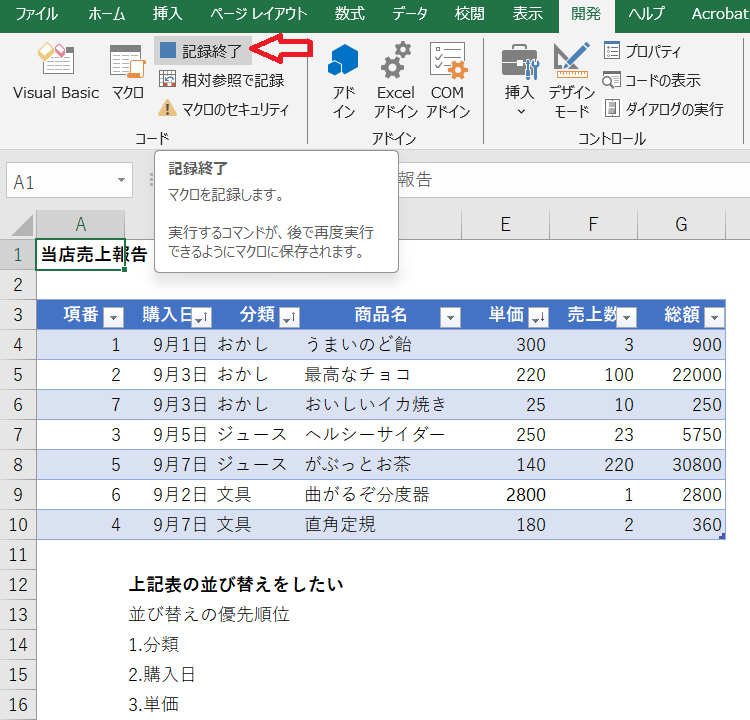Toggle デザインモード (Design Mode)
Screen dimensions: 750x720
tap(571, 80)
